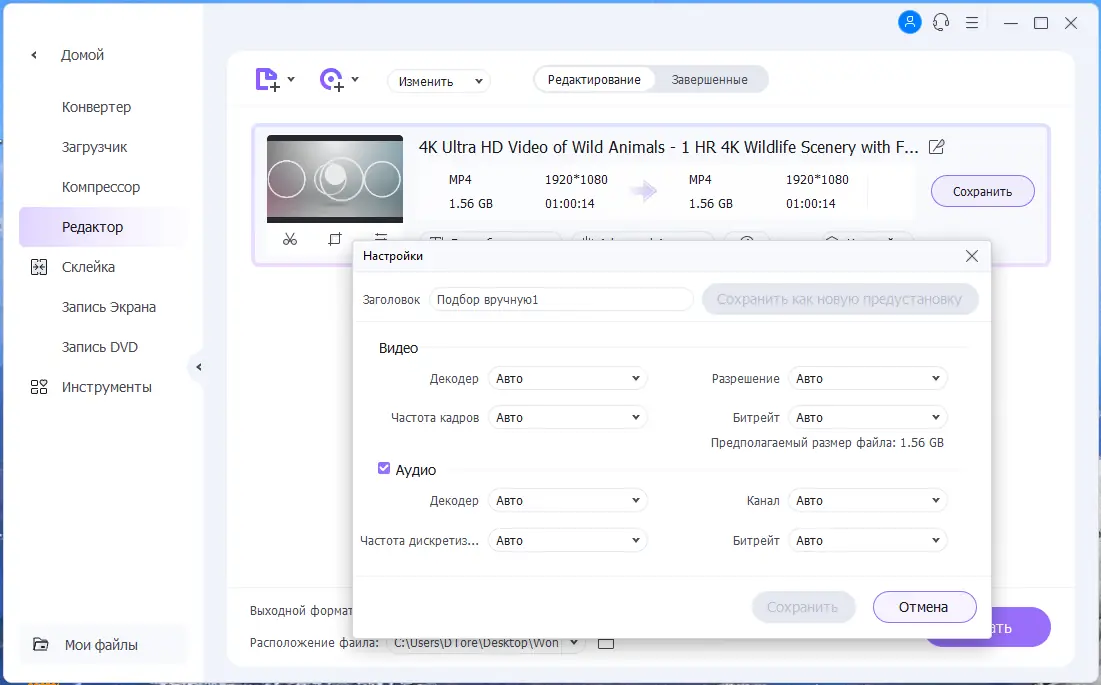Viewport: 1101px width, 685px height.
Task: Open Конвертер in the sidebar
Action: coord(96,107)
